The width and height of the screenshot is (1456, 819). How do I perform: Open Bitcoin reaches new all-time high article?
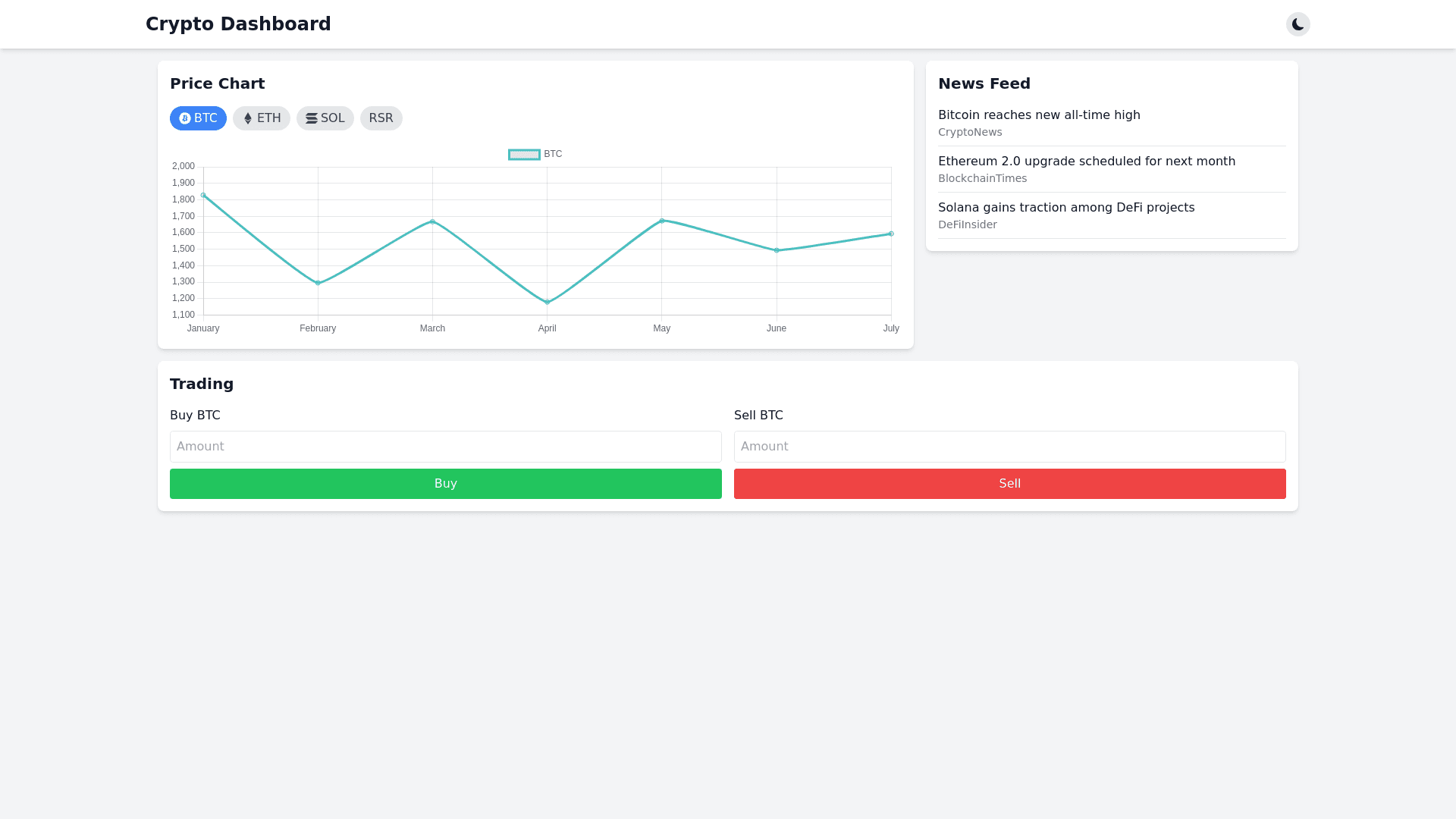pyautogui.click(x=1038, y=115)
